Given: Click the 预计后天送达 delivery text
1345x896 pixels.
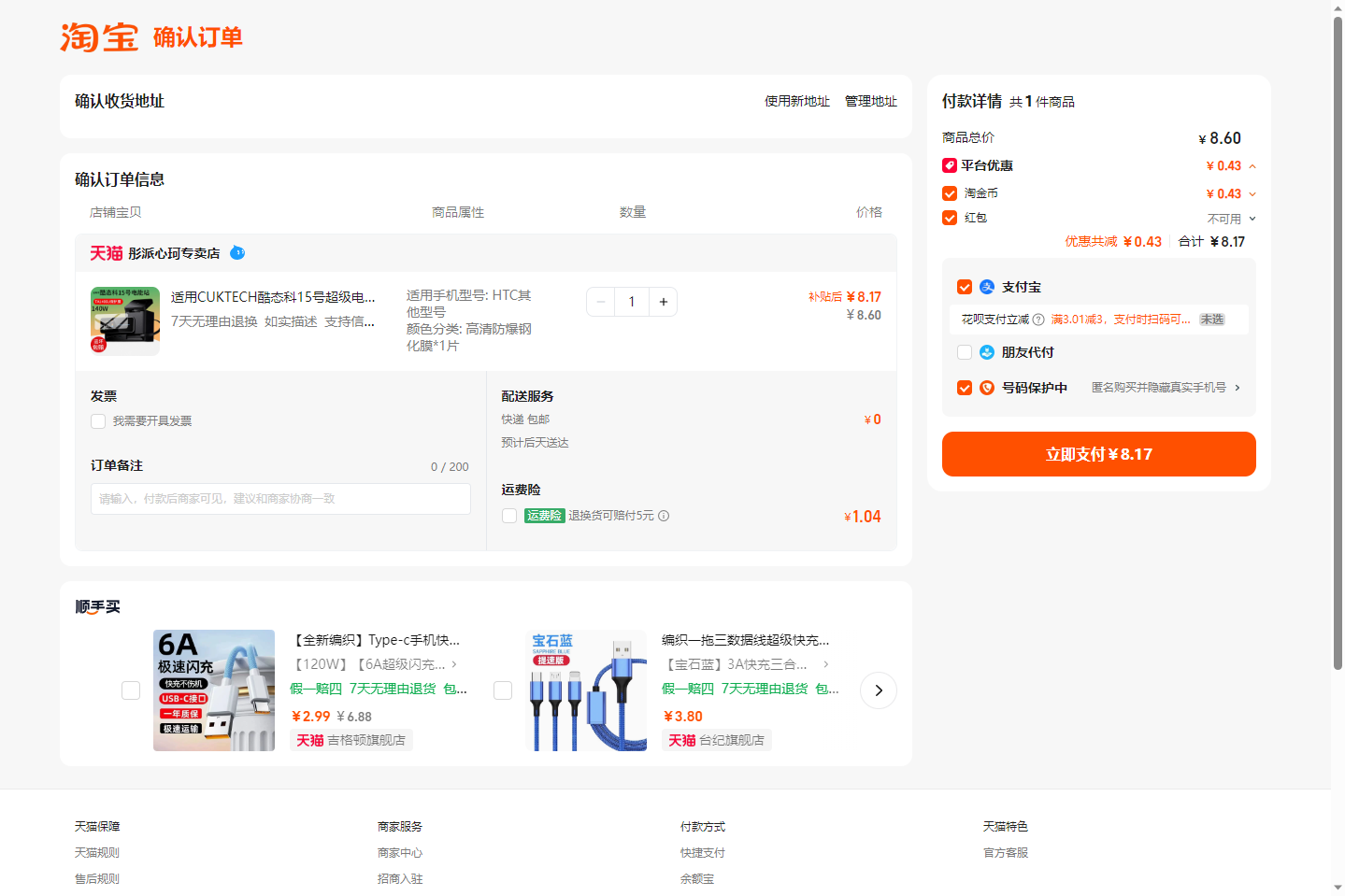Looking at the screenshot, I should point(535,443).
